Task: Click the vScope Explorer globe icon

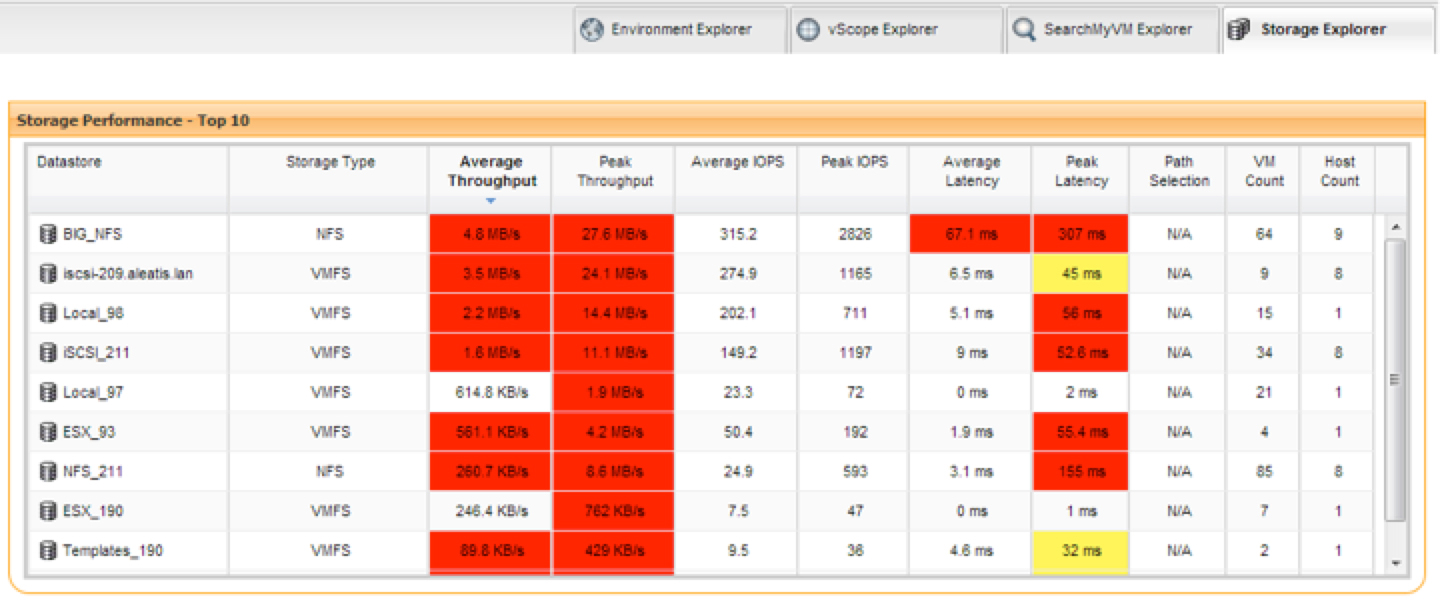Action: [808, 30]
